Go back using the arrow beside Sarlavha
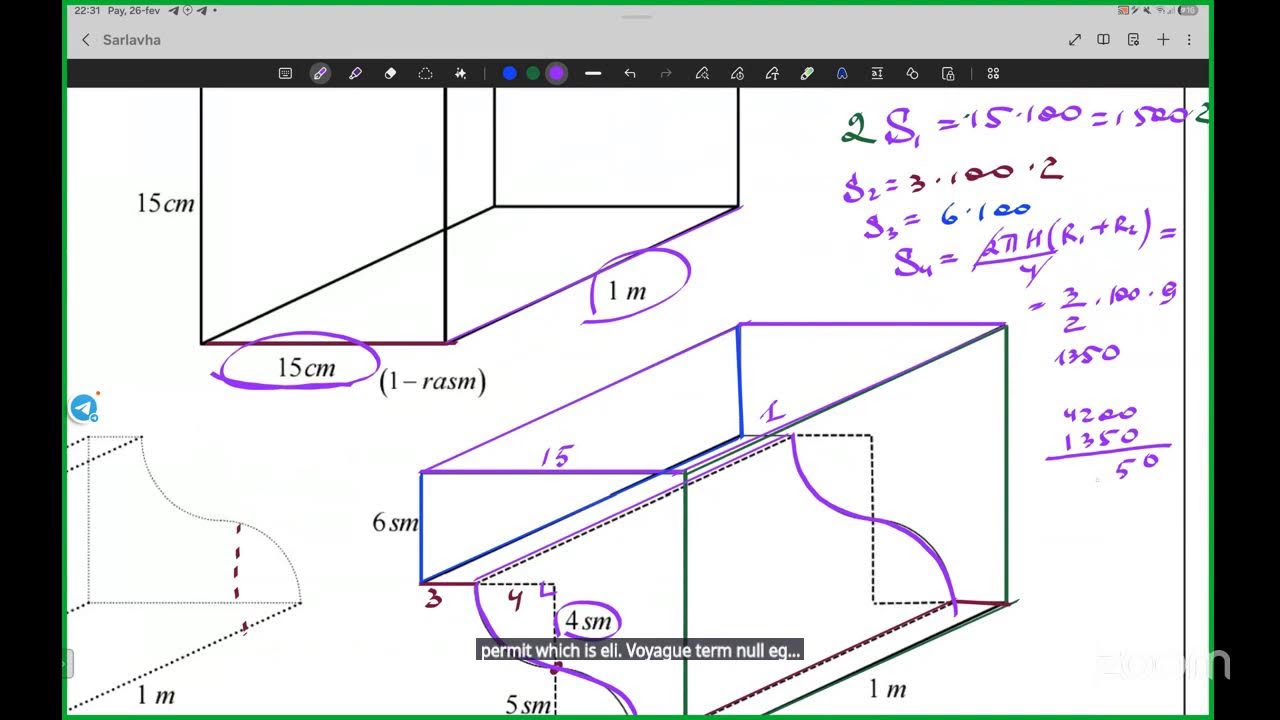Screen dimensions: 1280x720 click(85, 40)
